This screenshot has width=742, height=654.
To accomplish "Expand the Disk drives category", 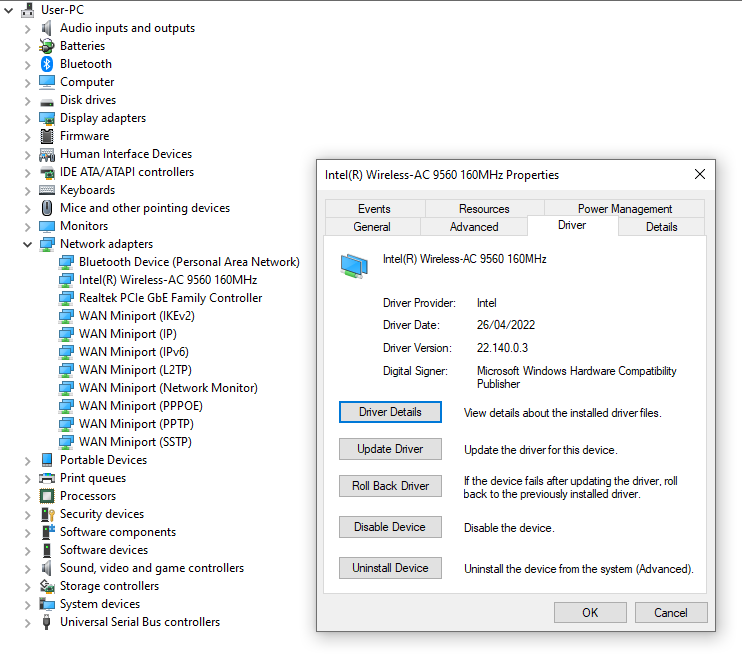I will (27, 100).
